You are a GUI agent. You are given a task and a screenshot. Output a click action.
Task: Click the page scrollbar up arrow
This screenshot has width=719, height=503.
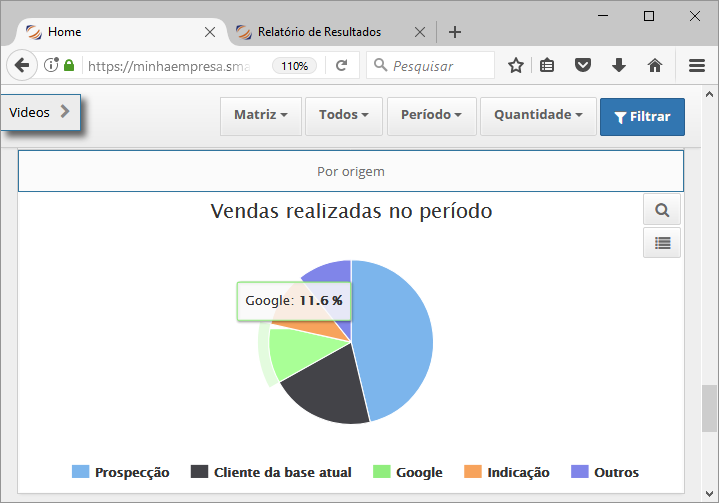click(709, 94)
